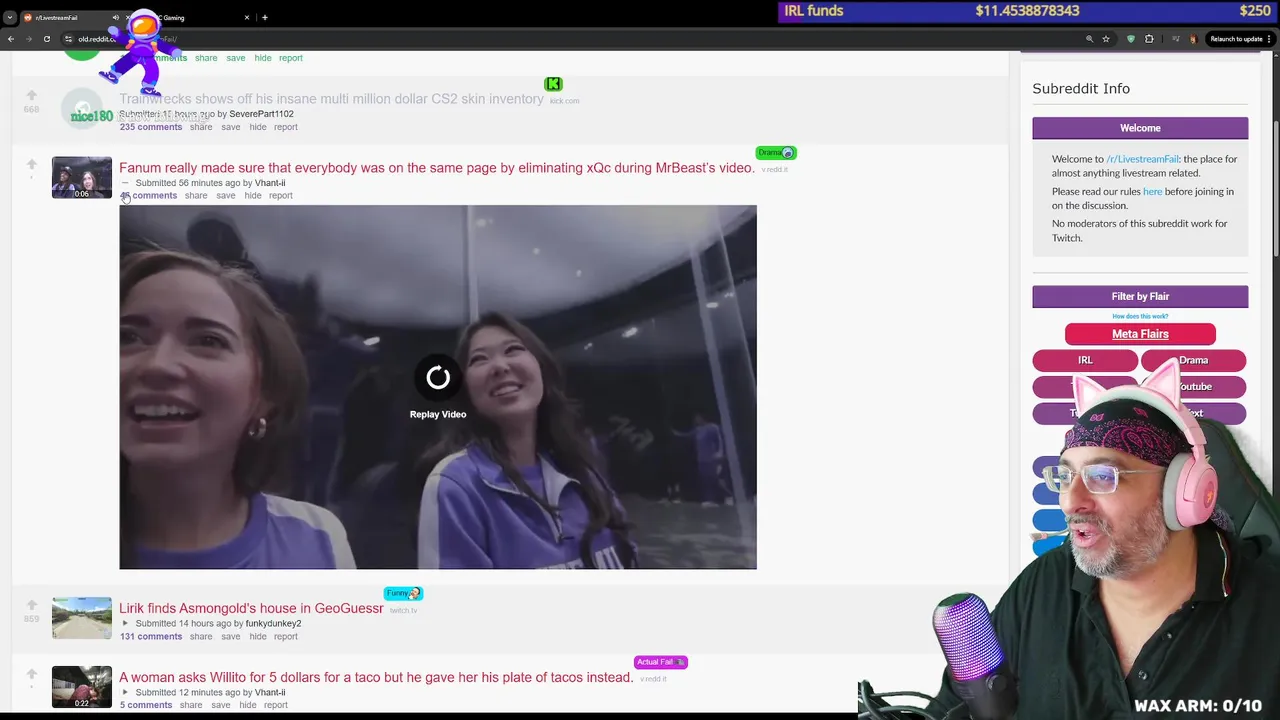Viewport: 1280px width, 720px height.
Task: Share the Fanum xQc post
Action: point(196,196)
